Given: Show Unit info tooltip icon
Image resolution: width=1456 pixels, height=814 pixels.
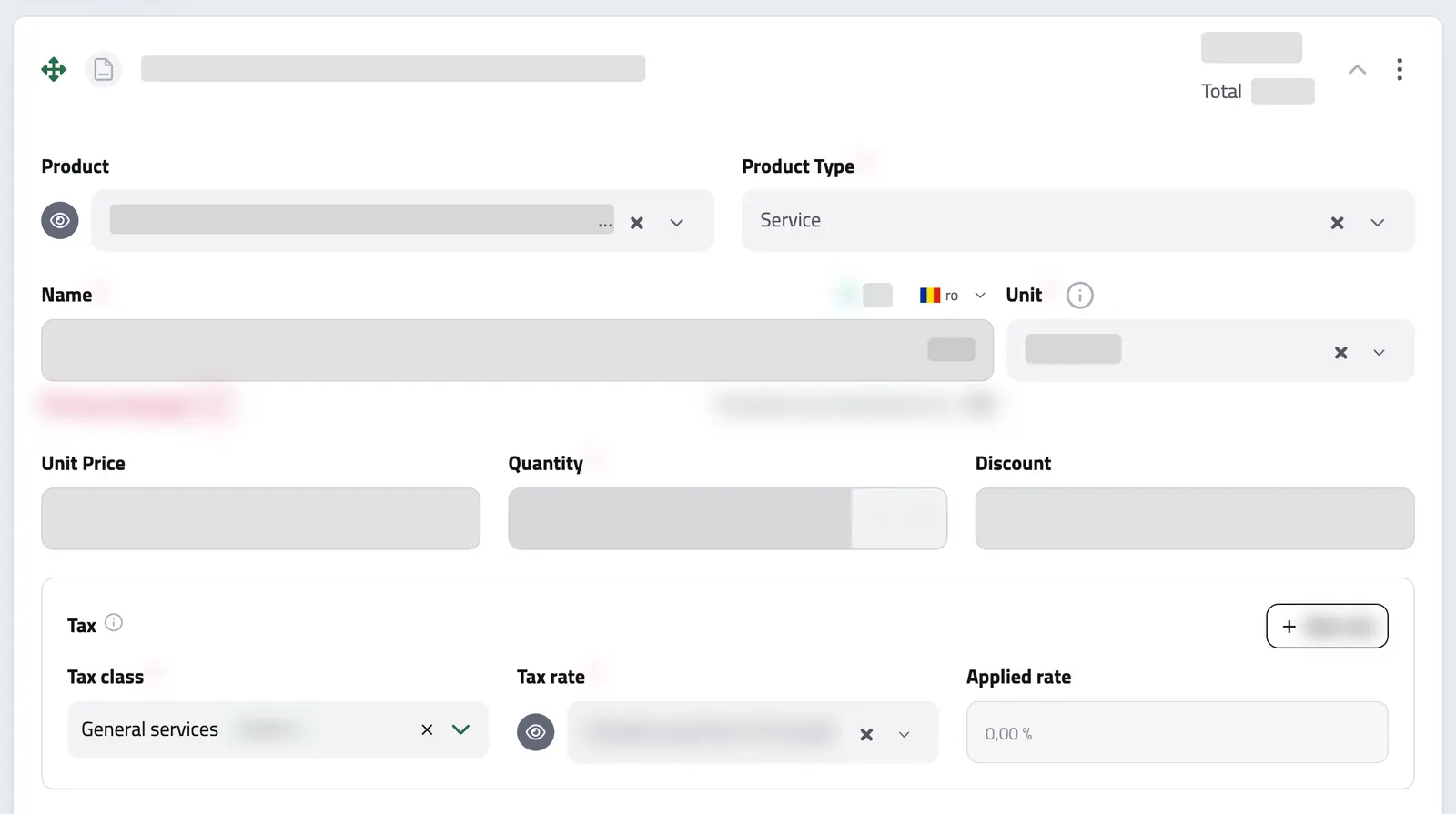Looking at the screenshot, I should point(1079,296).
